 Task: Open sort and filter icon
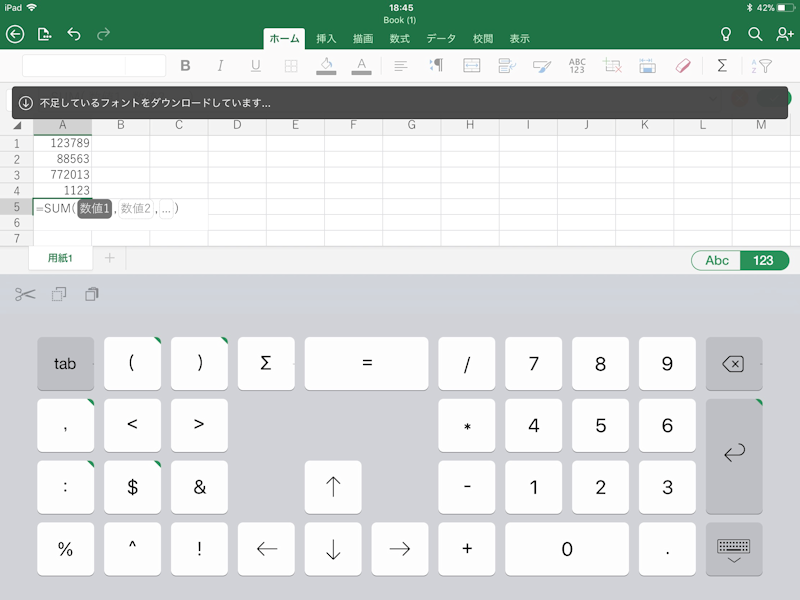[x=761, y=66]
